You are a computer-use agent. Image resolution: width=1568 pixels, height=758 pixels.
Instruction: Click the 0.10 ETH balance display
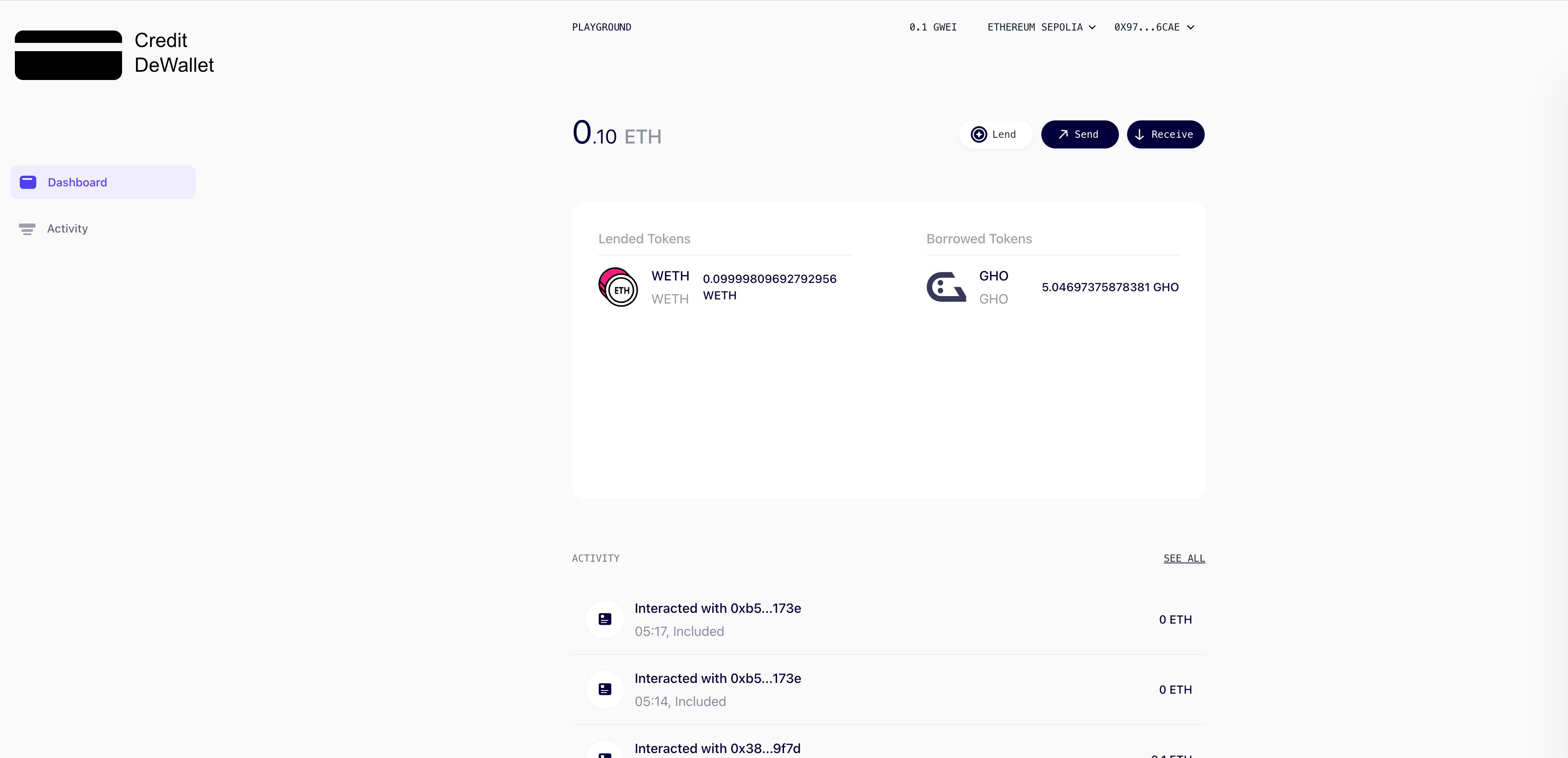point(617,133)
